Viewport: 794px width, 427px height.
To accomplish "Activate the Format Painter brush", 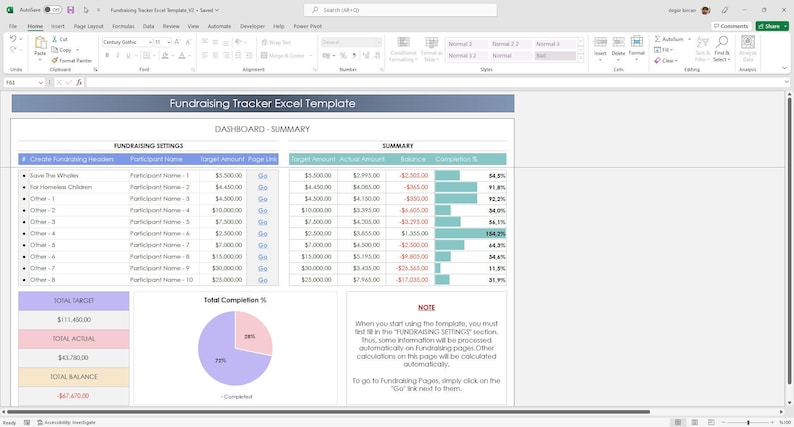I will pyautogui.click(x=55, y=60).
